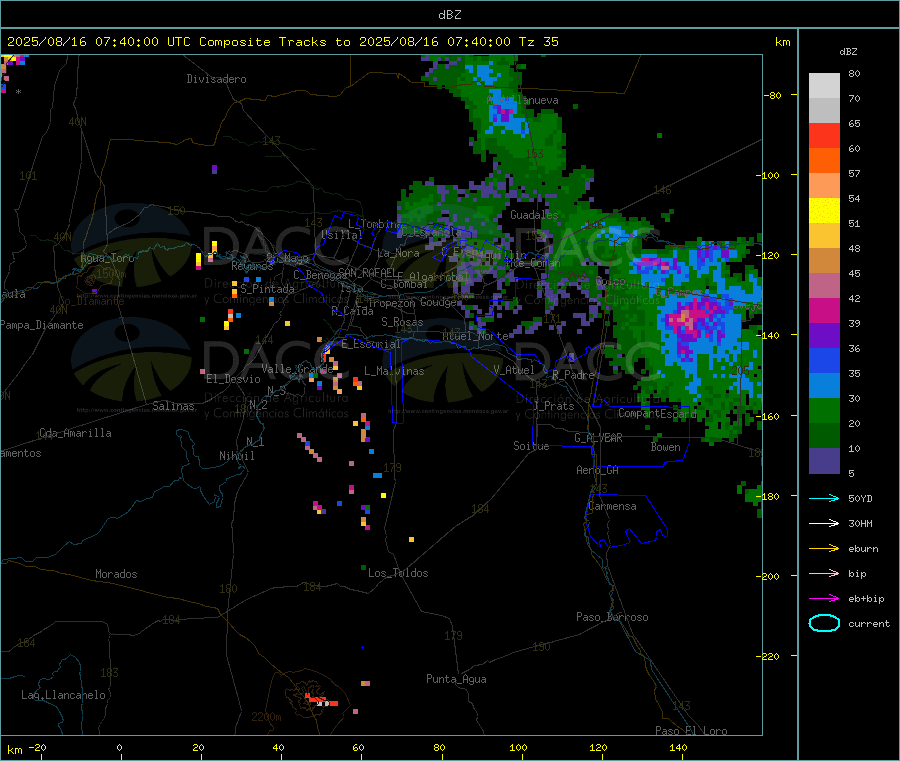Click the Los_Toldos map label
The height and width of the screenshot is (761, 900).
(398, 573)
